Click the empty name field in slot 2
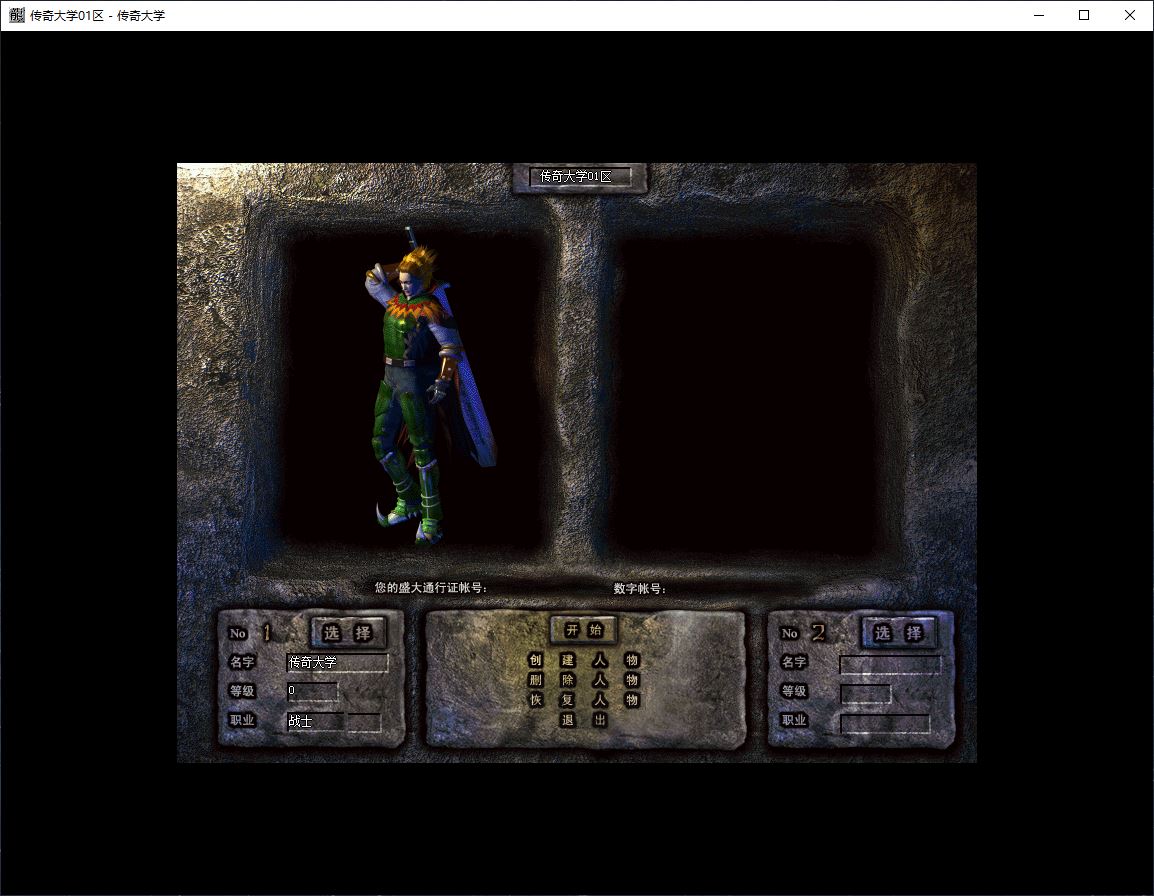1154x896 pixels. tap(891, 664)
